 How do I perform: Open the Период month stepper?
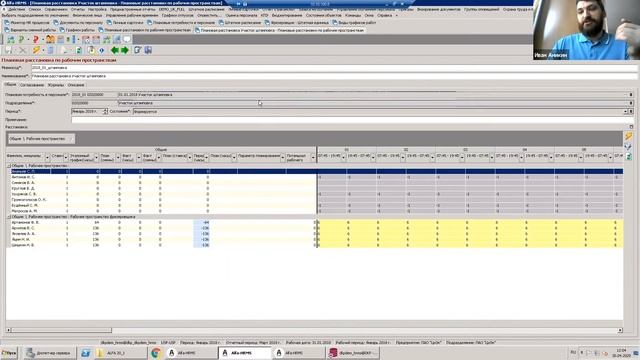[x=105, y=111]
